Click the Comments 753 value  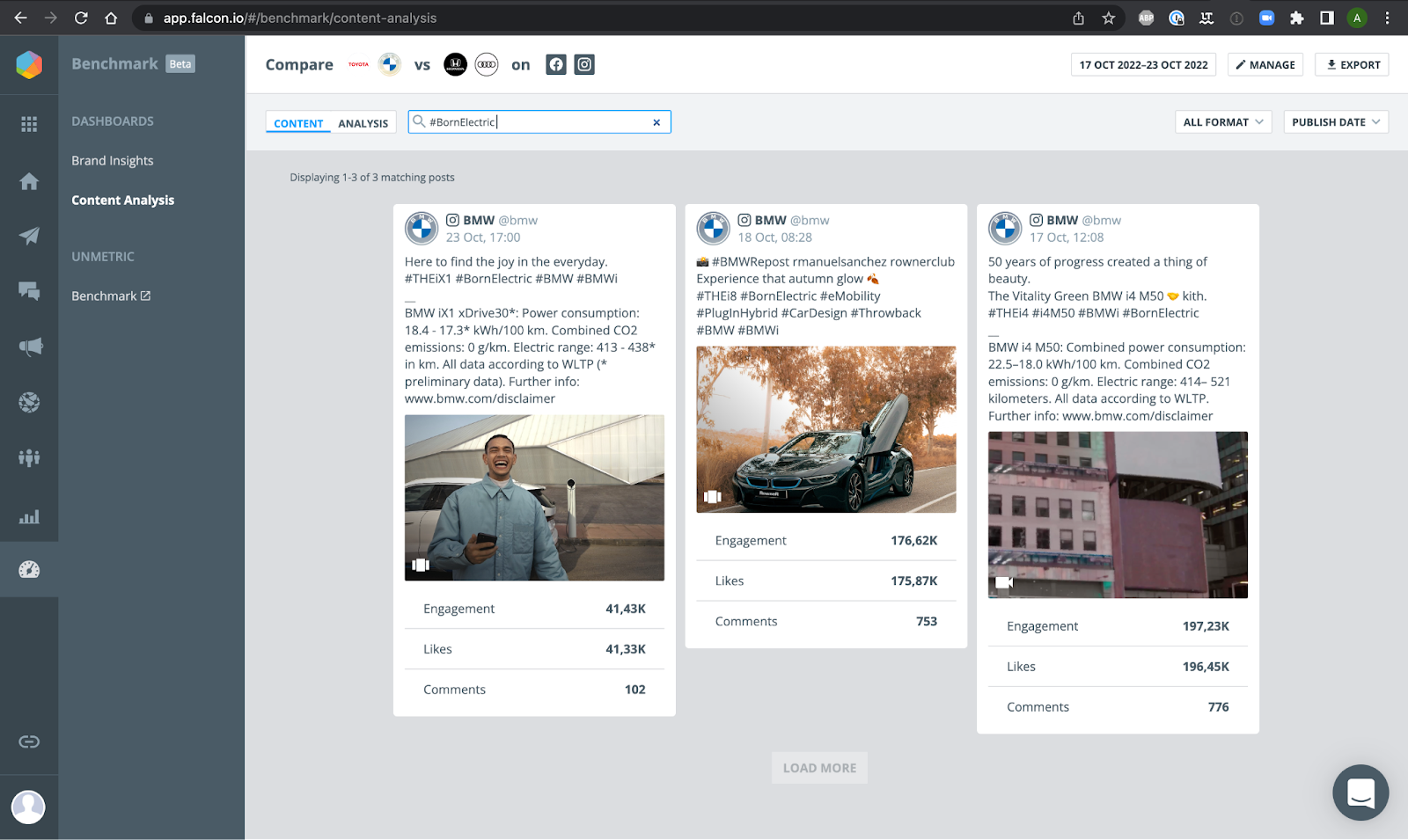927,621
